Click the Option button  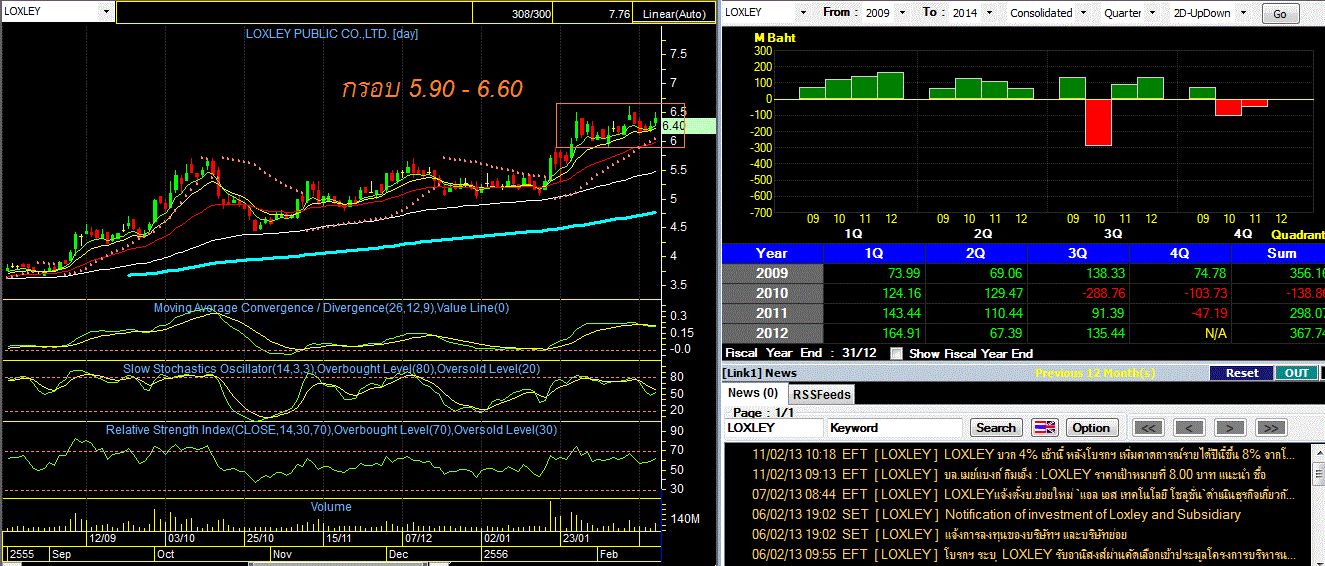[x=1091, y=427]
